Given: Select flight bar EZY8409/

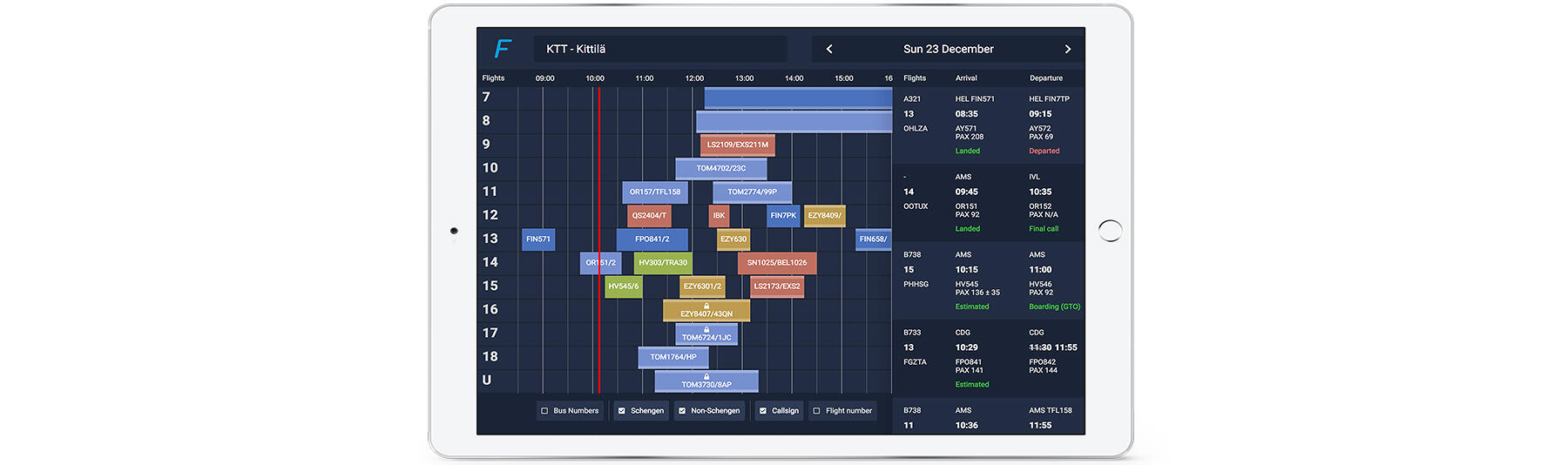Looking at the screenshot, I should click(x=825, y=215).
